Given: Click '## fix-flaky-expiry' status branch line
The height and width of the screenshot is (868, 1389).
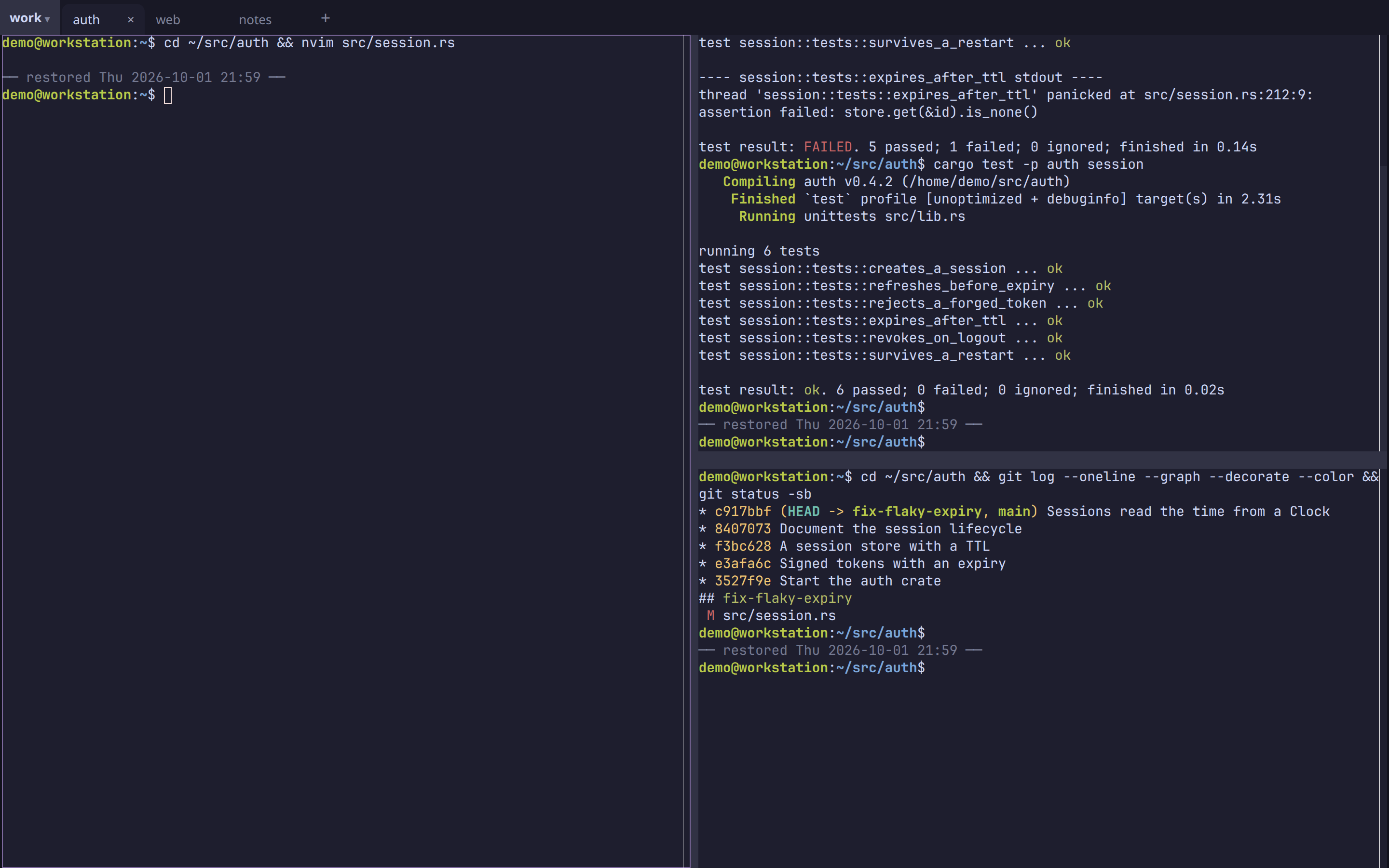Looking at the screenshot, I should coord(775,598).
